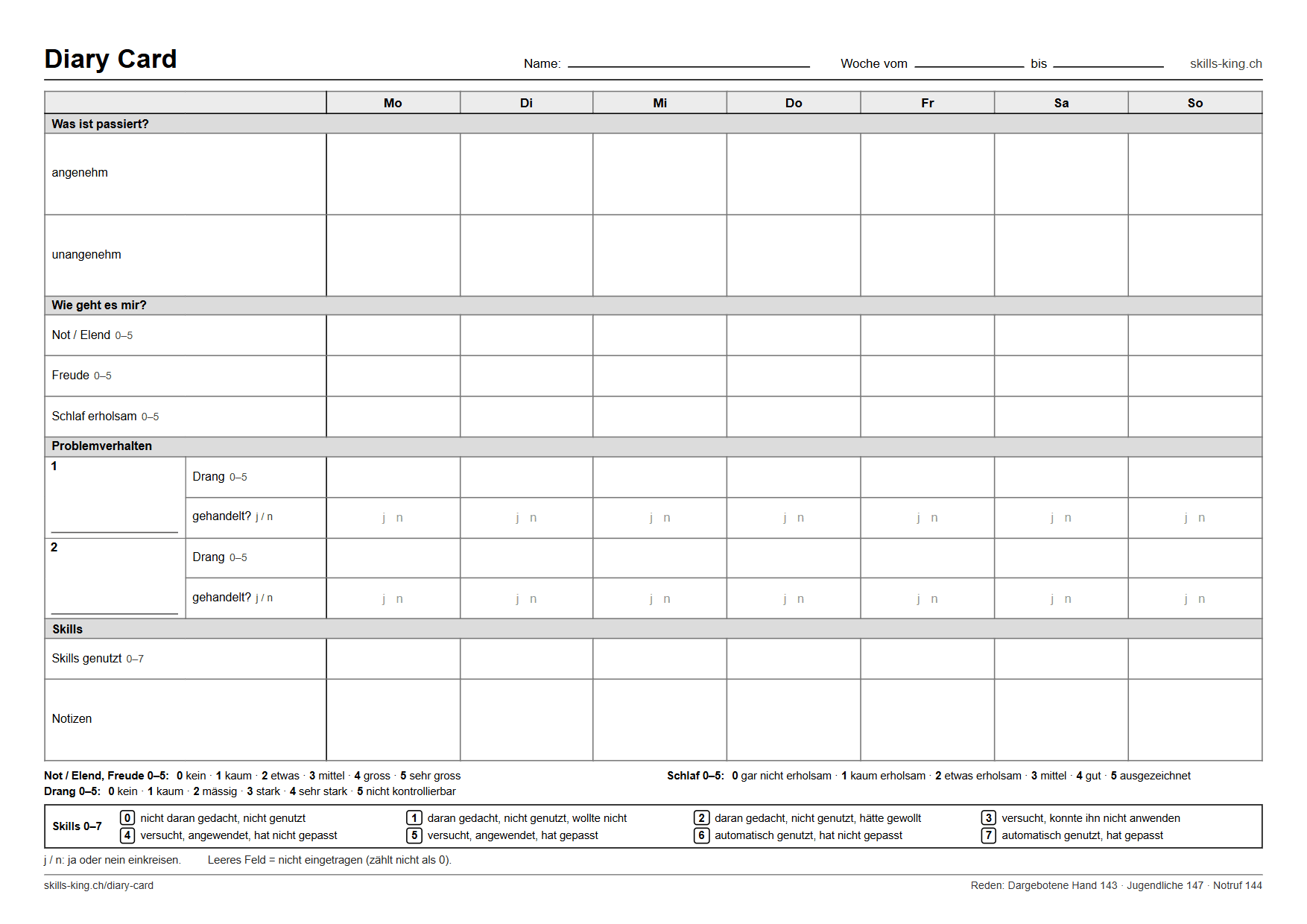Click the 'Freude' cell for Fr

[928, 376]
